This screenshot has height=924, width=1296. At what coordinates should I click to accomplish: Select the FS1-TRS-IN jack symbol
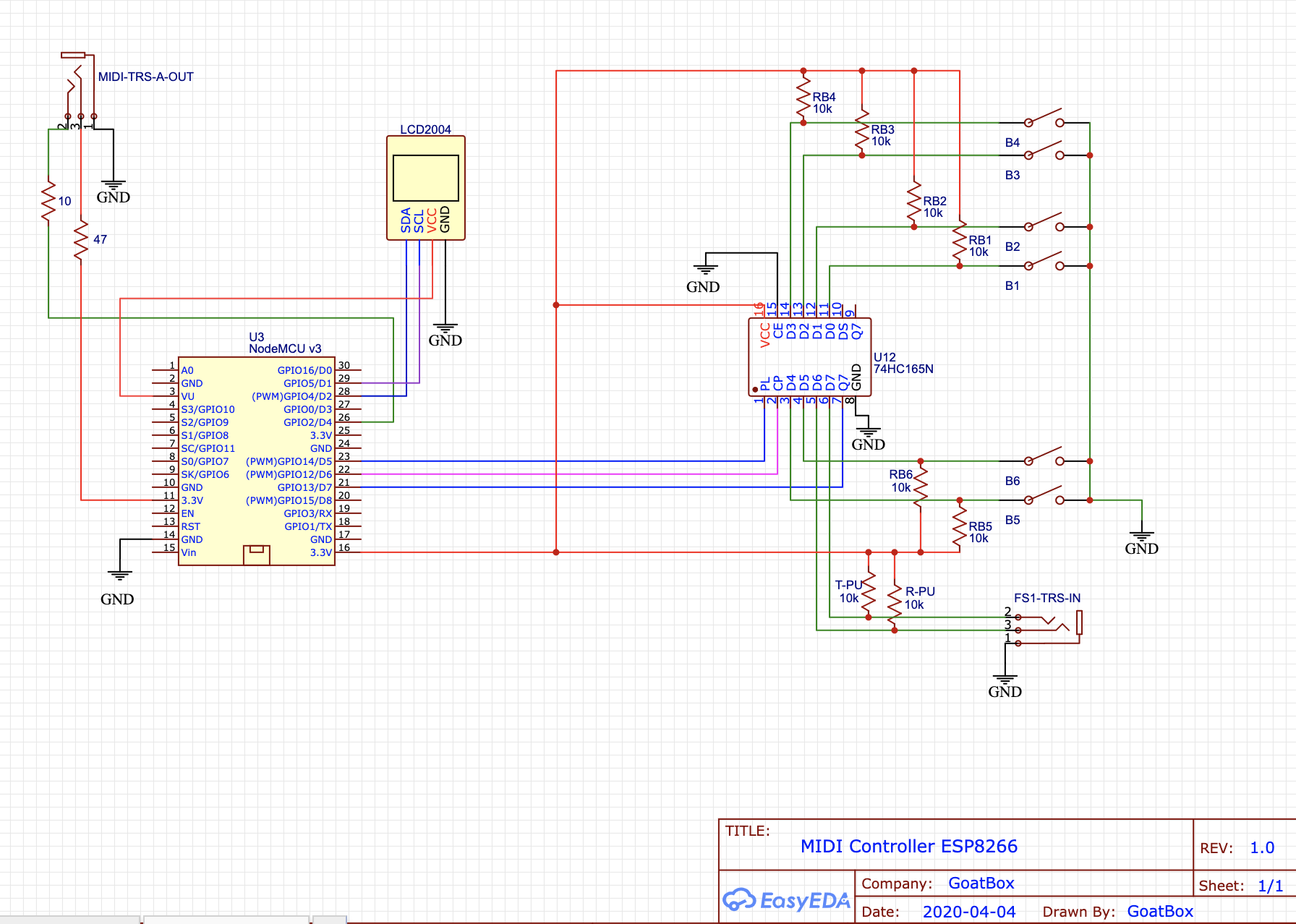tap(1047, 628)
